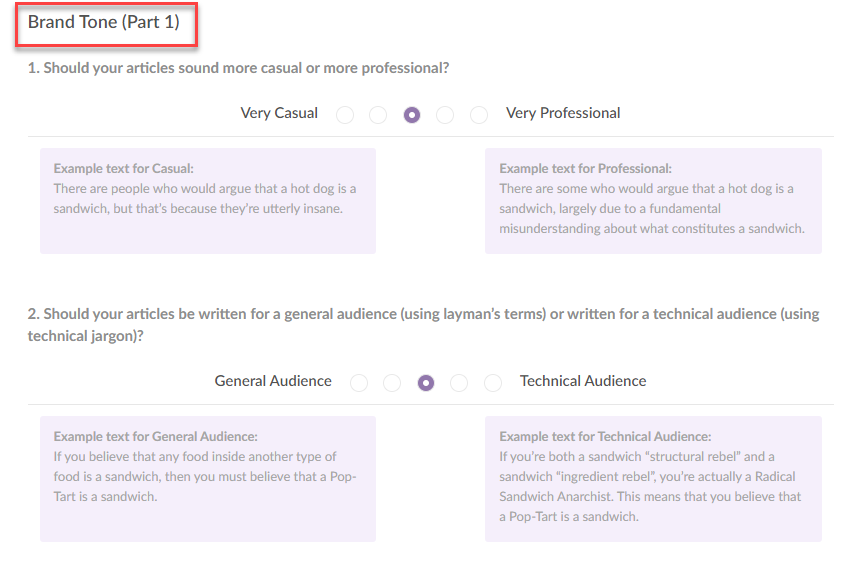Select the first radio next to Very Casual
Image resolution: width=848 pixels, height=568 pixels.
point(345,115)
